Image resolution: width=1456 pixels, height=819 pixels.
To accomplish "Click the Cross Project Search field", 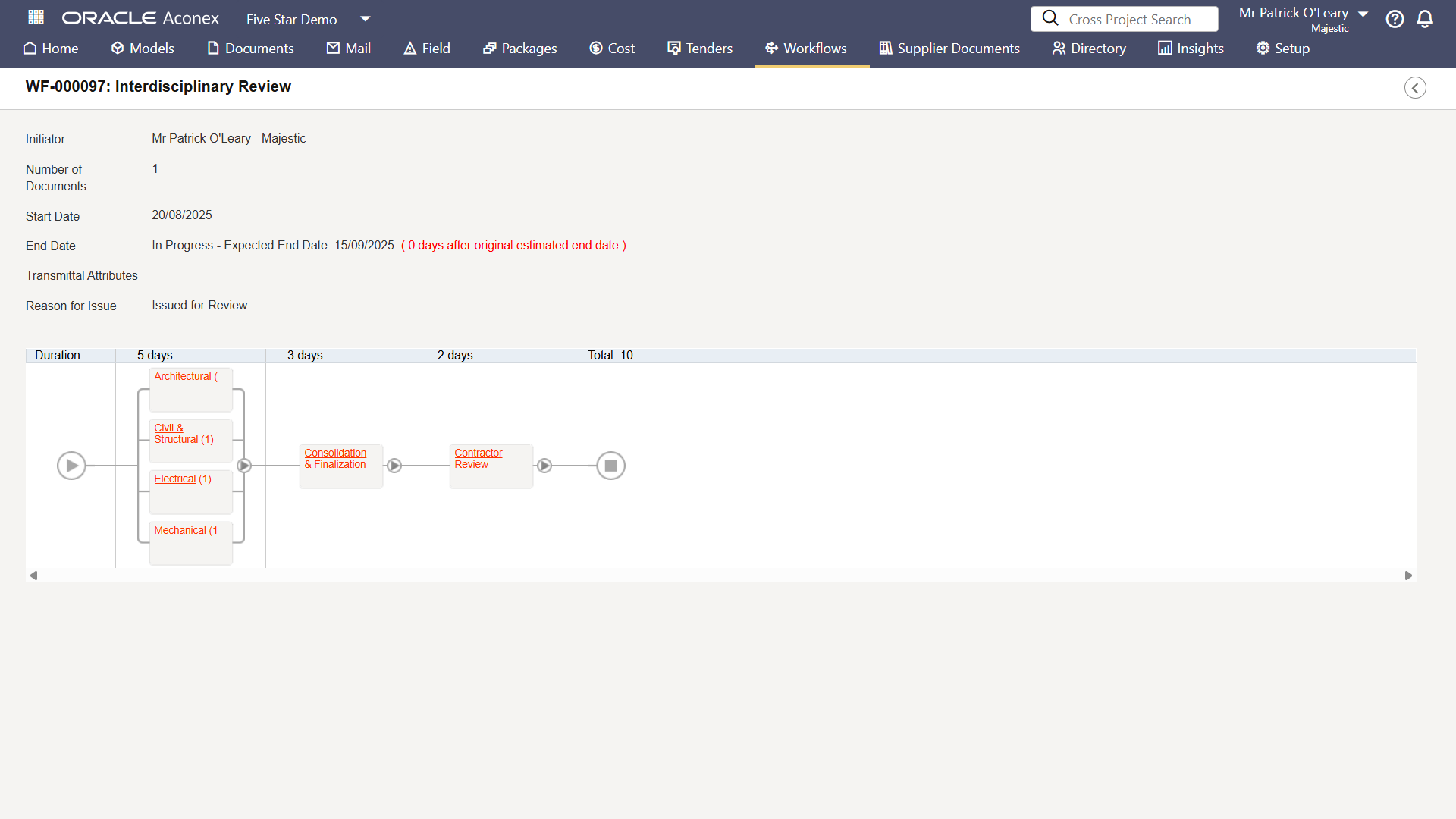I will coord(1130,20).
